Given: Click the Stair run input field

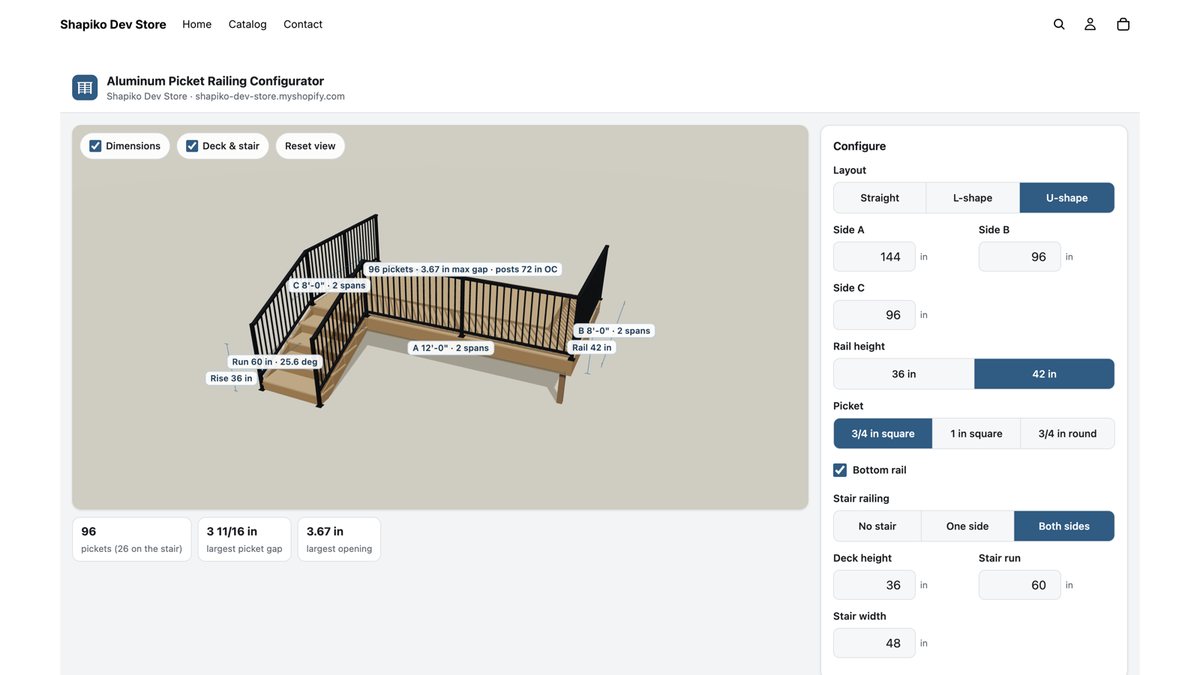Looking at the screenshot, I should pos(1020,585).
